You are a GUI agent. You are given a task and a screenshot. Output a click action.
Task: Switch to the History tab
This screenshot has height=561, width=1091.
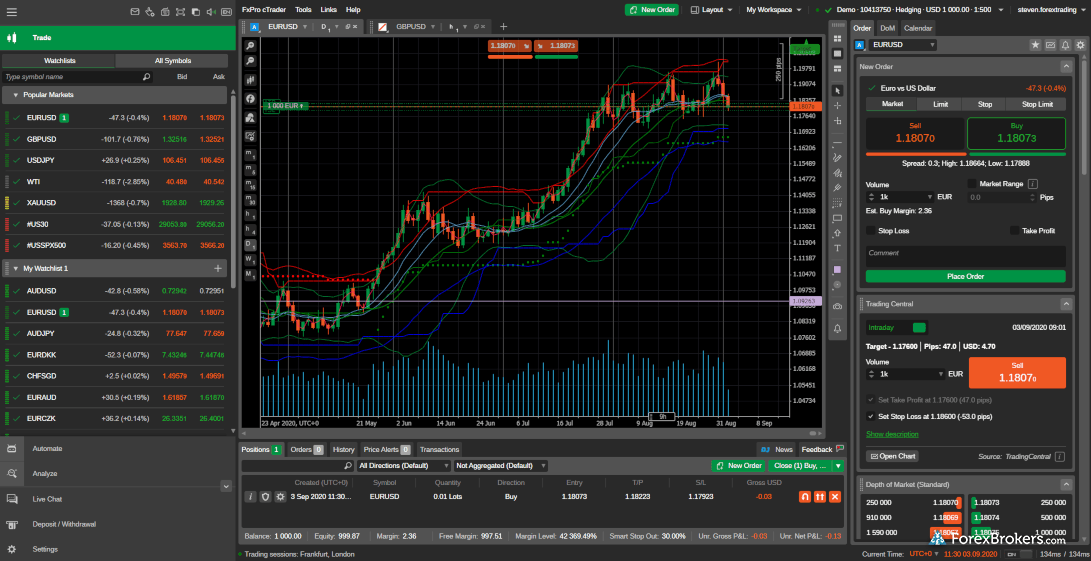[x=344, y=450]
